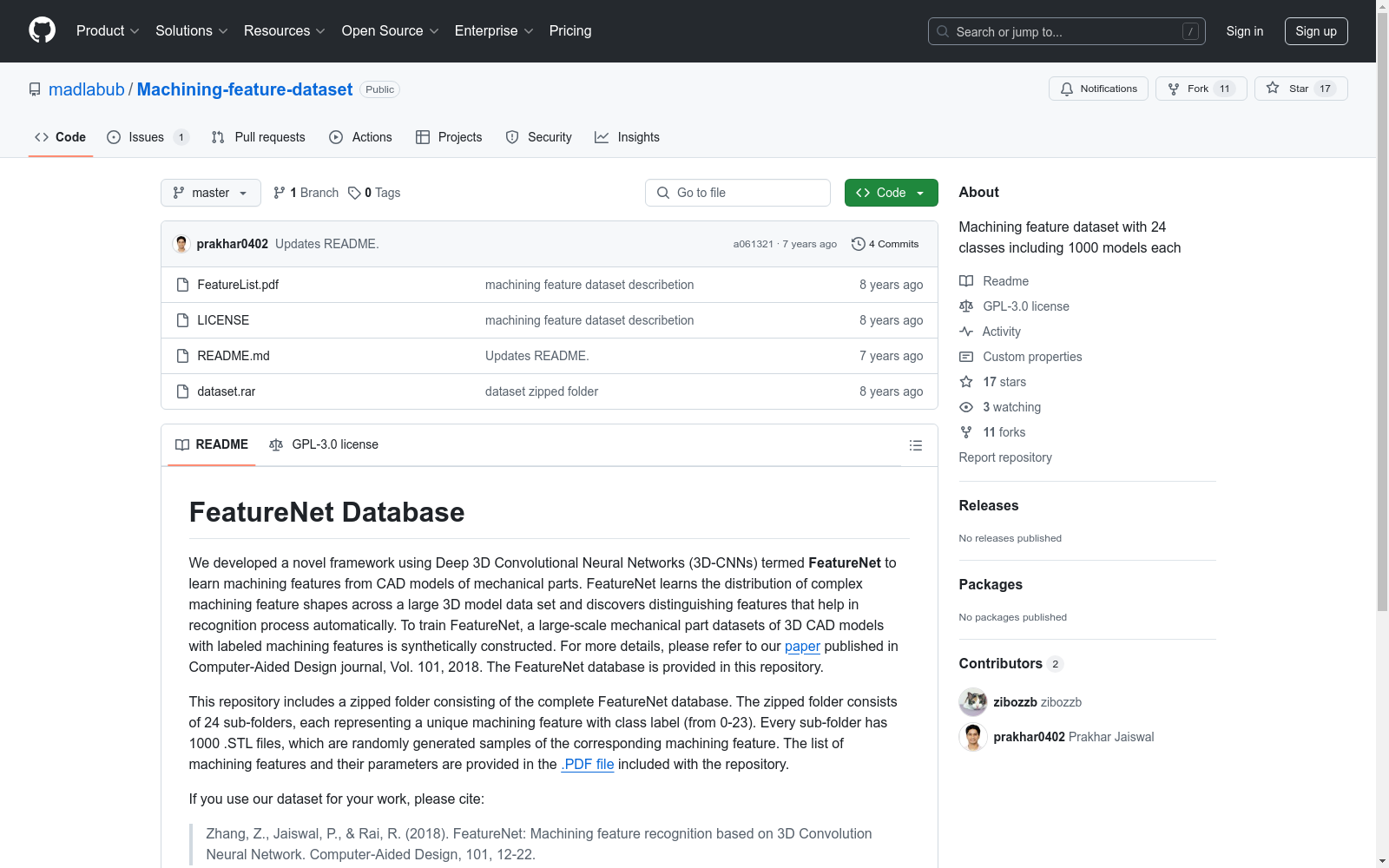The height and width of the screenshot is (868, 1389).
Task: Open the paper link in README
Action: point(802,646)
